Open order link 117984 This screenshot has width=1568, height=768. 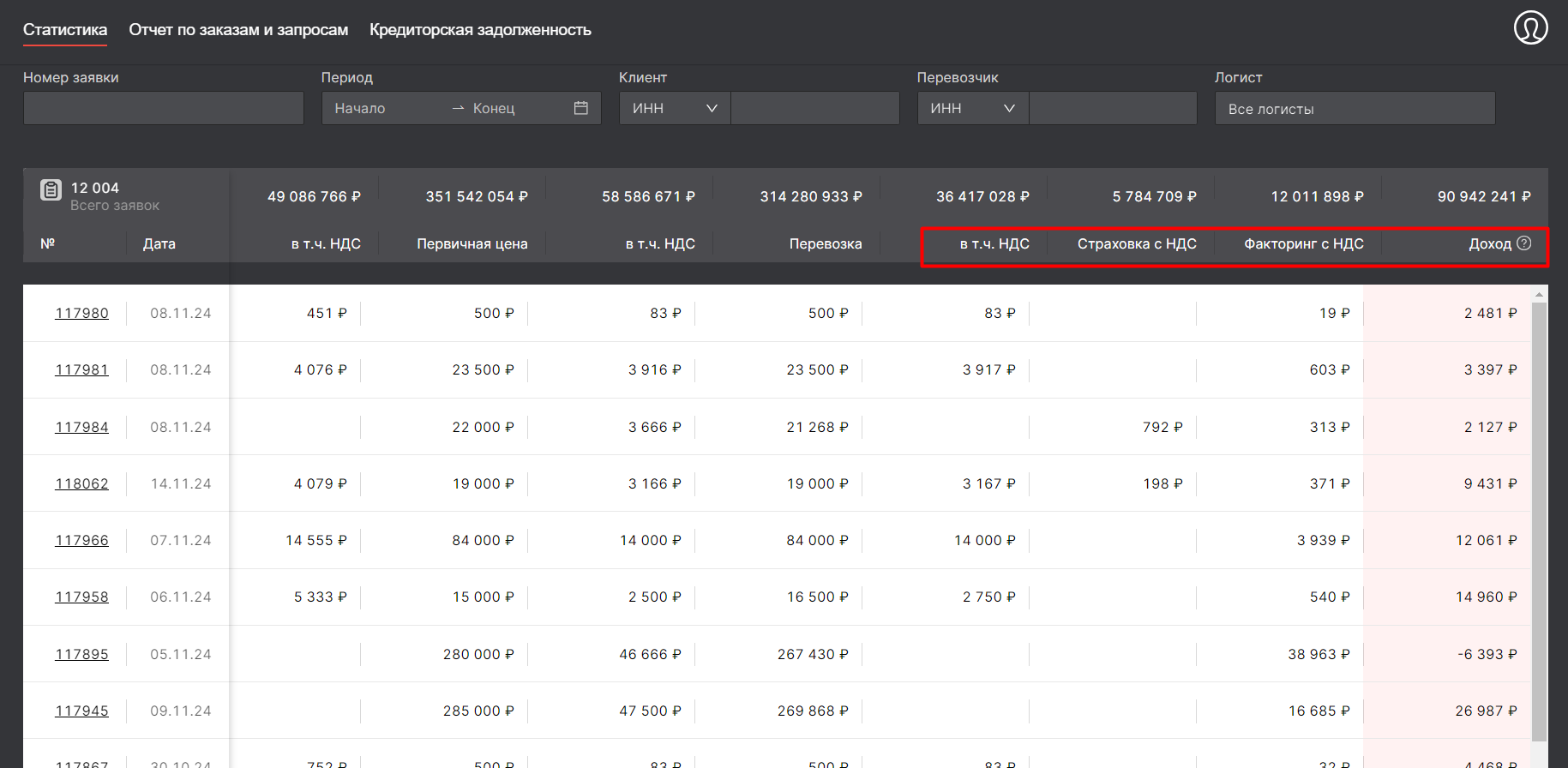[82, 427]
